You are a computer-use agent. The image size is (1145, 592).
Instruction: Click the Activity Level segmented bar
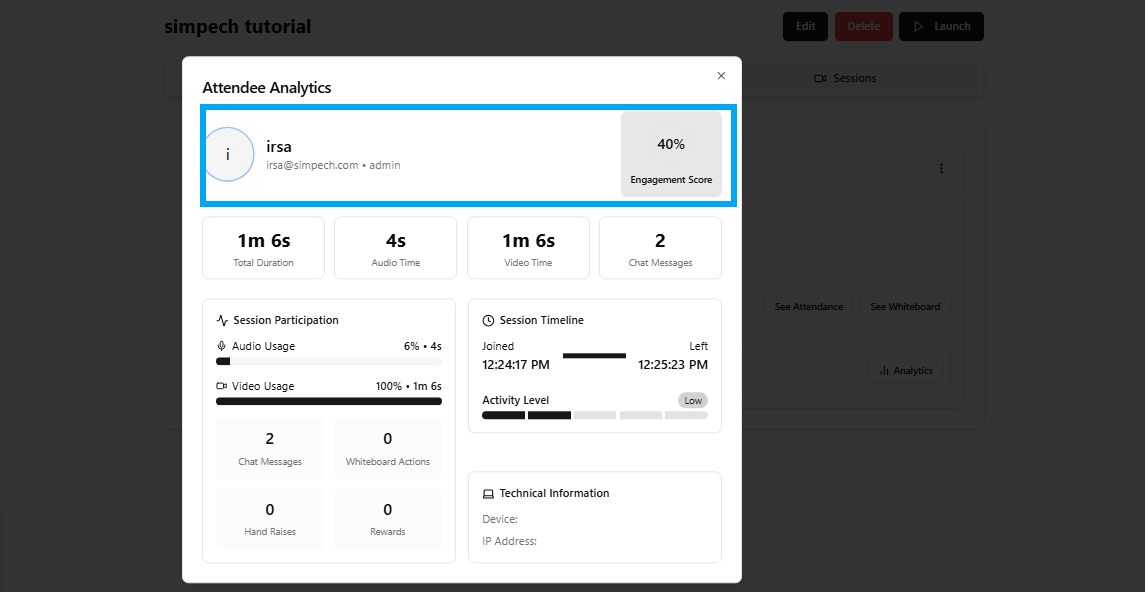tap(594, 415)
